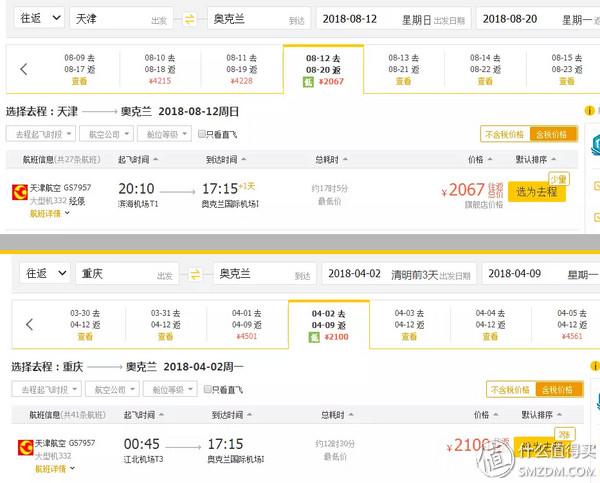The width and height of the screenshot is (600, 483).
Task: Swap Chongqing and Auckland using the exchange icon
Action: tap(195, 274)
